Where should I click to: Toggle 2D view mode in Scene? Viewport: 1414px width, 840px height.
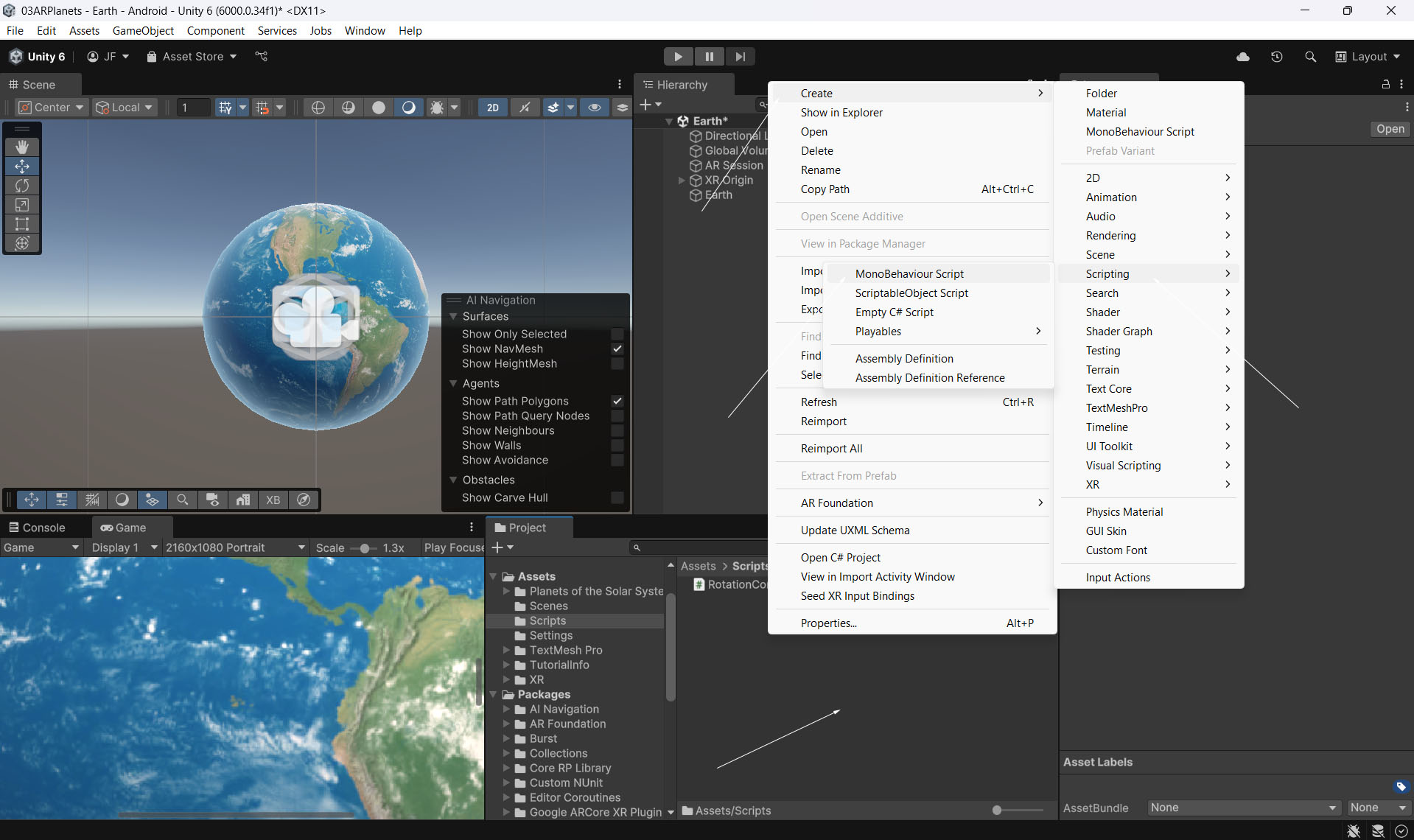[x=492, y=108]
